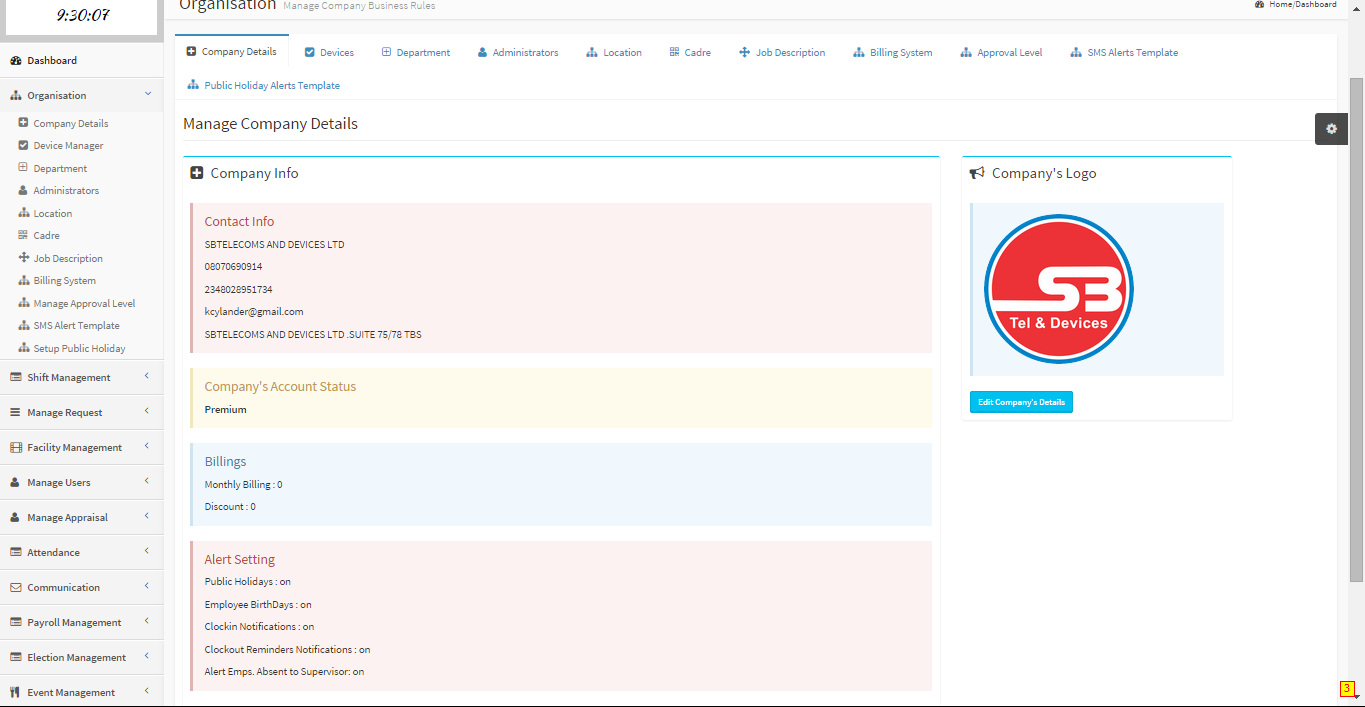1365x707 pixels.
Task: Click the Dashboard icon in sidebar
Action: pyautogui.click(x=16, y=61)
